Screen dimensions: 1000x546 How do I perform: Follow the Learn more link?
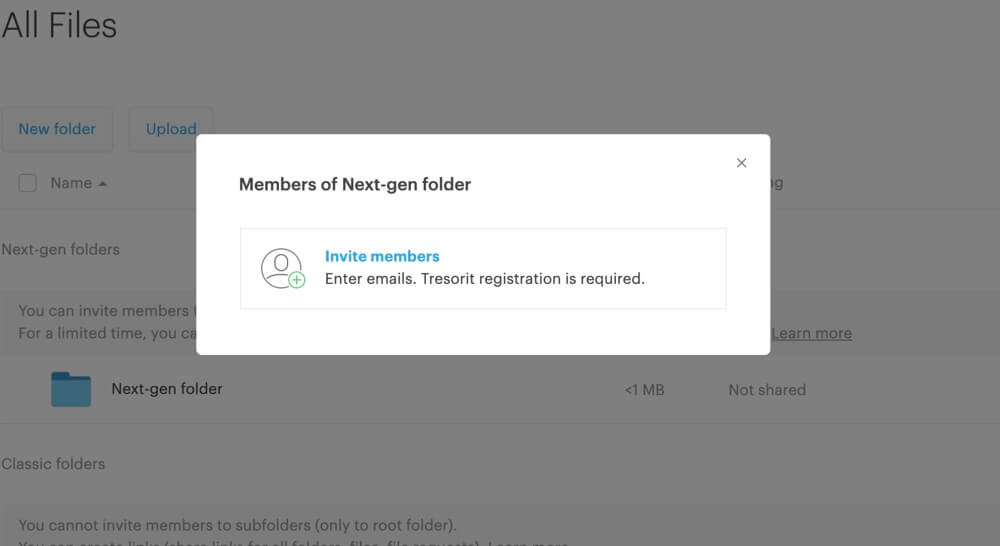(811, 333)
